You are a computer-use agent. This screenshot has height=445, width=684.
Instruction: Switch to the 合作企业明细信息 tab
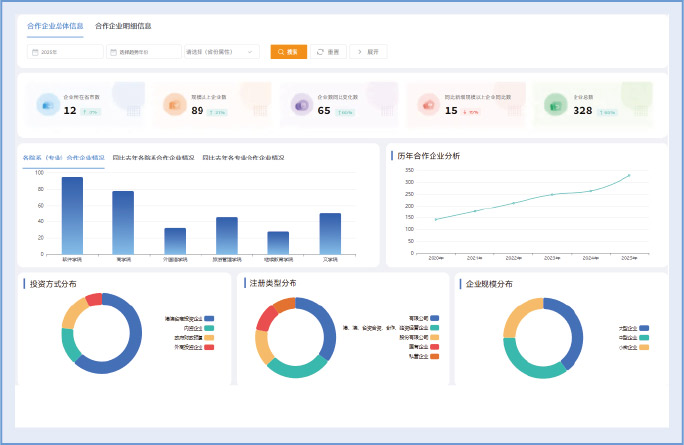tap(123, 26)
